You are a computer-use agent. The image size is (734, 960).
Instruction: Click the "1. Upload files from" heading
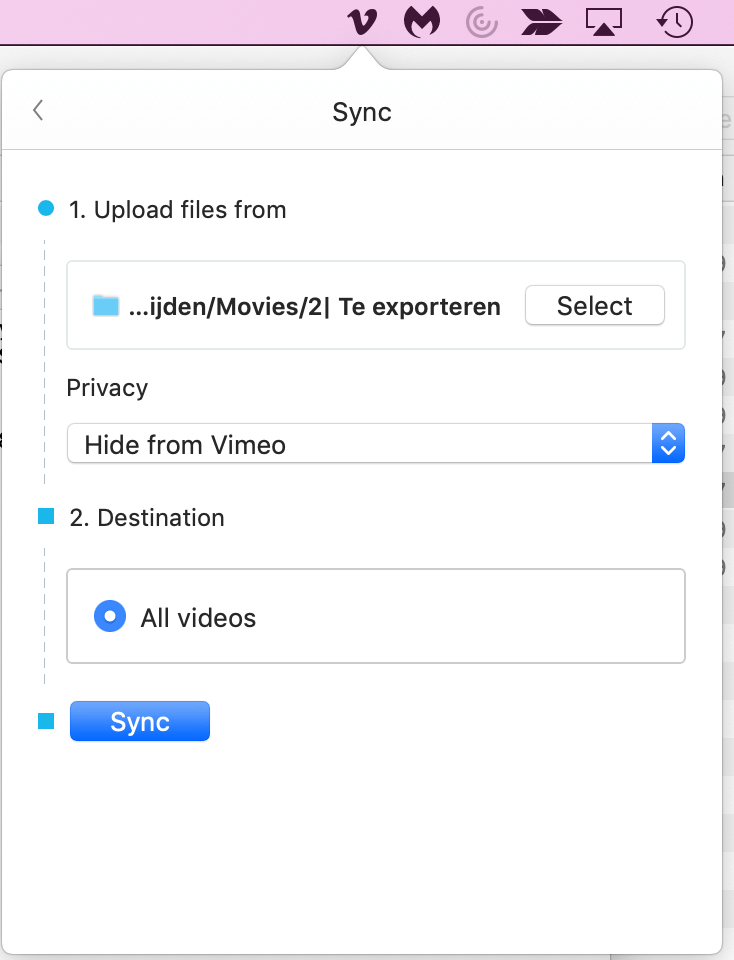tap(177, 210)
